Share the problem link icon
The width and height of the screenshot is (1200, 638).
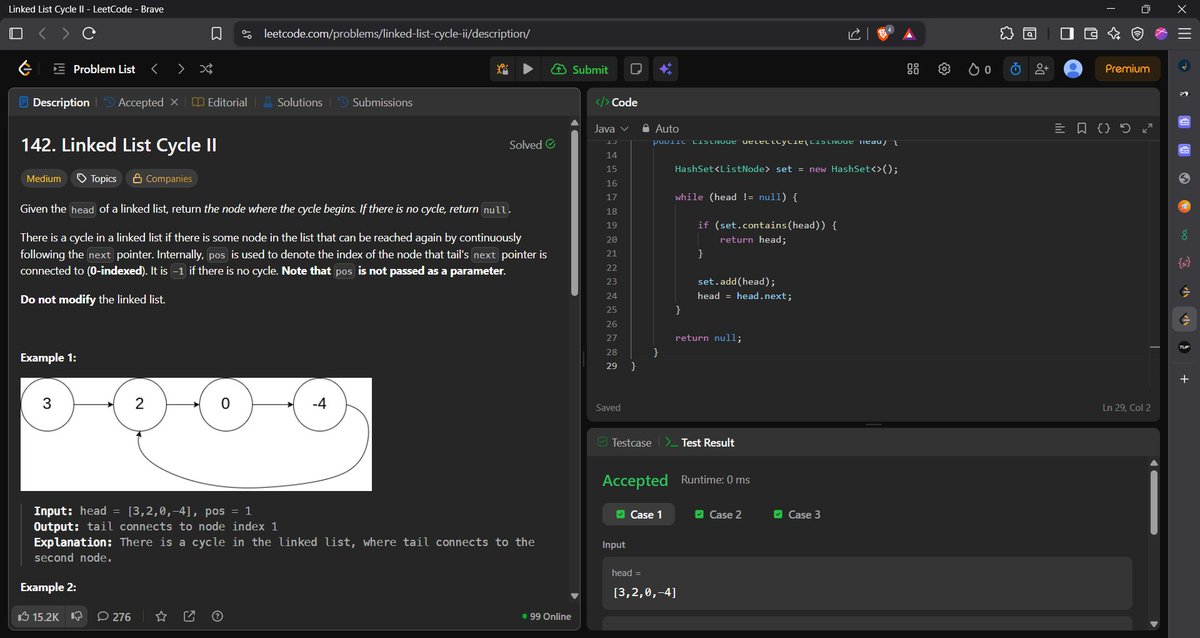pyautogui.click(x=189, y=616)
